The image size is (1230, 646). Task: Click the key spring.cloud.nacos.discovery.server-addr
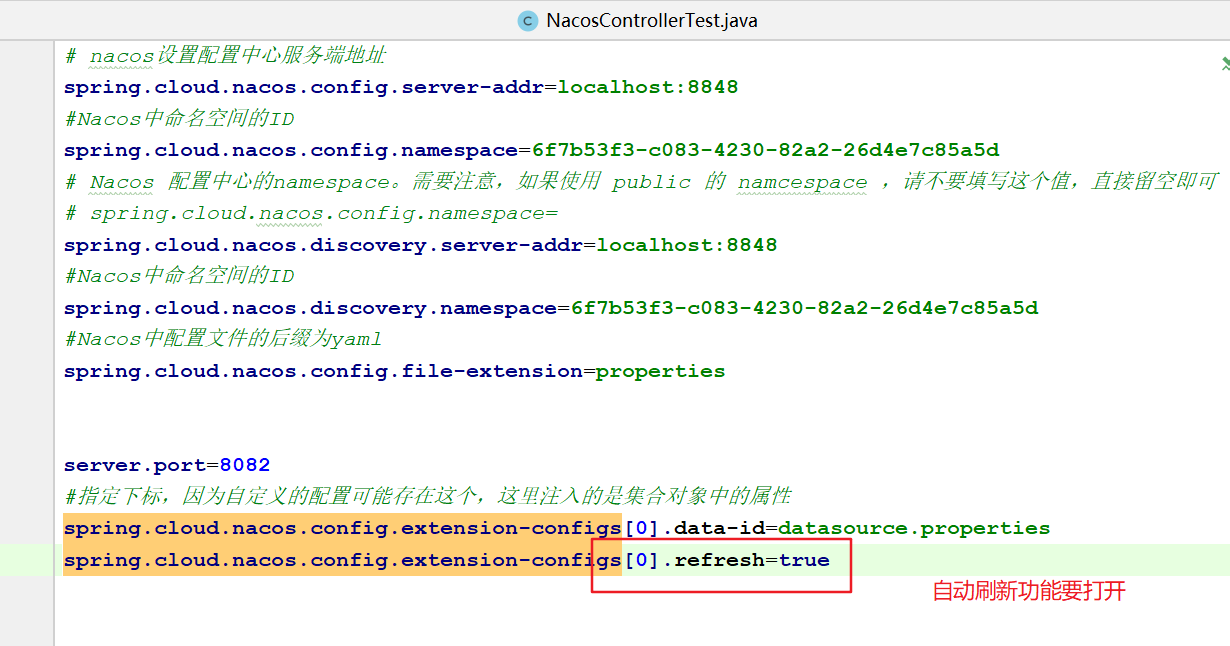click(323, 245)
